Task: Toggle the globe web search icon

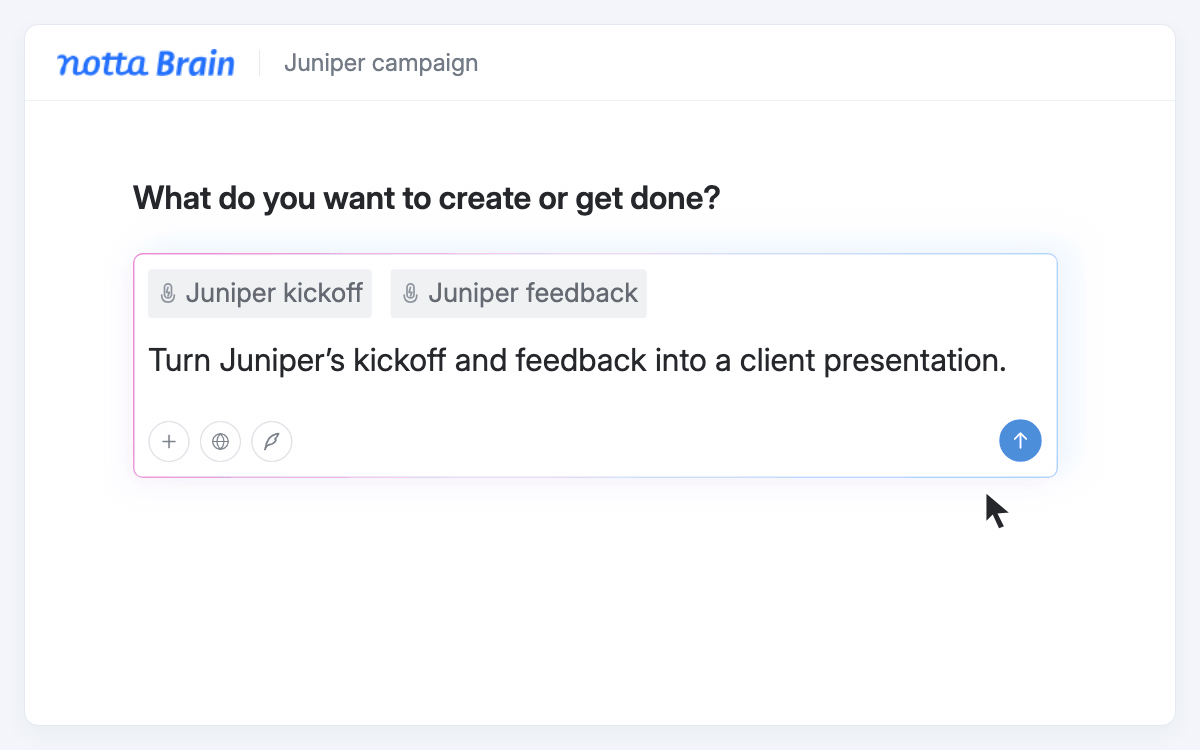Action: coord(220,441)
